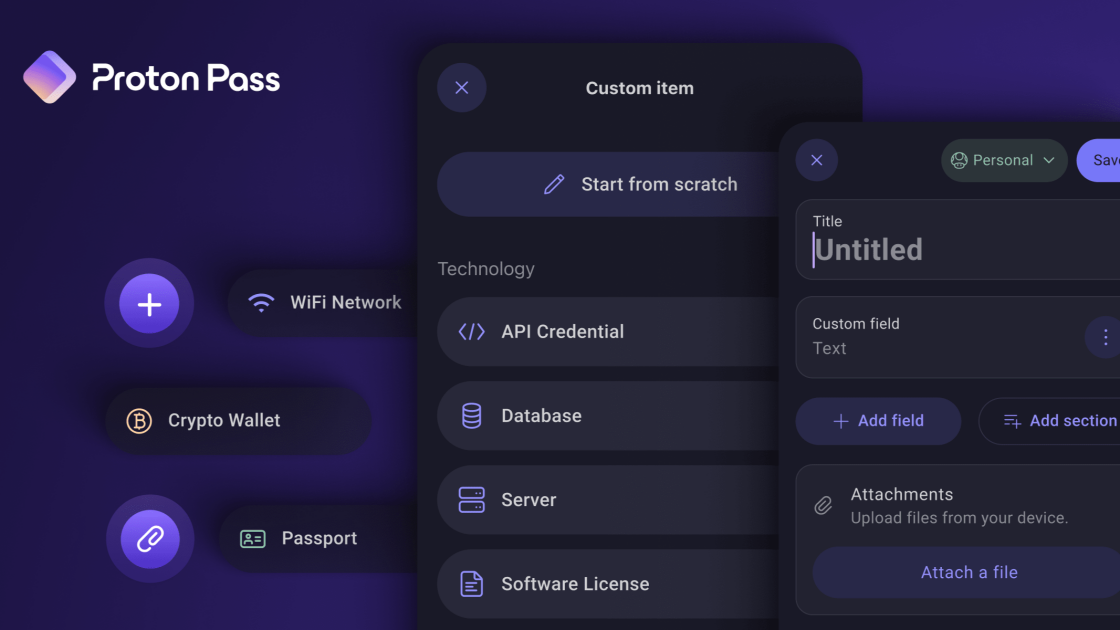
Task: Click the plus icon in Add field
Action: pyautogui.click(x=841, y=421)
